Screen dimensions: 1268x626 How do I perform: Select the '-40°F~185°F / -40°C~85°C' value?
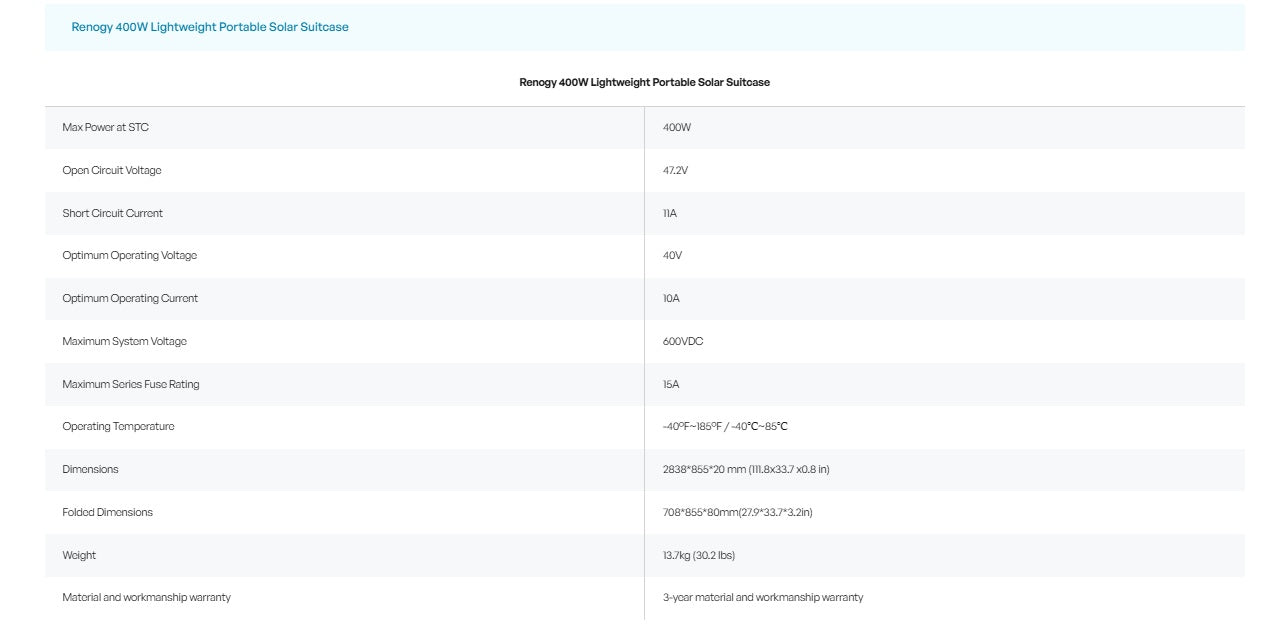725,426
